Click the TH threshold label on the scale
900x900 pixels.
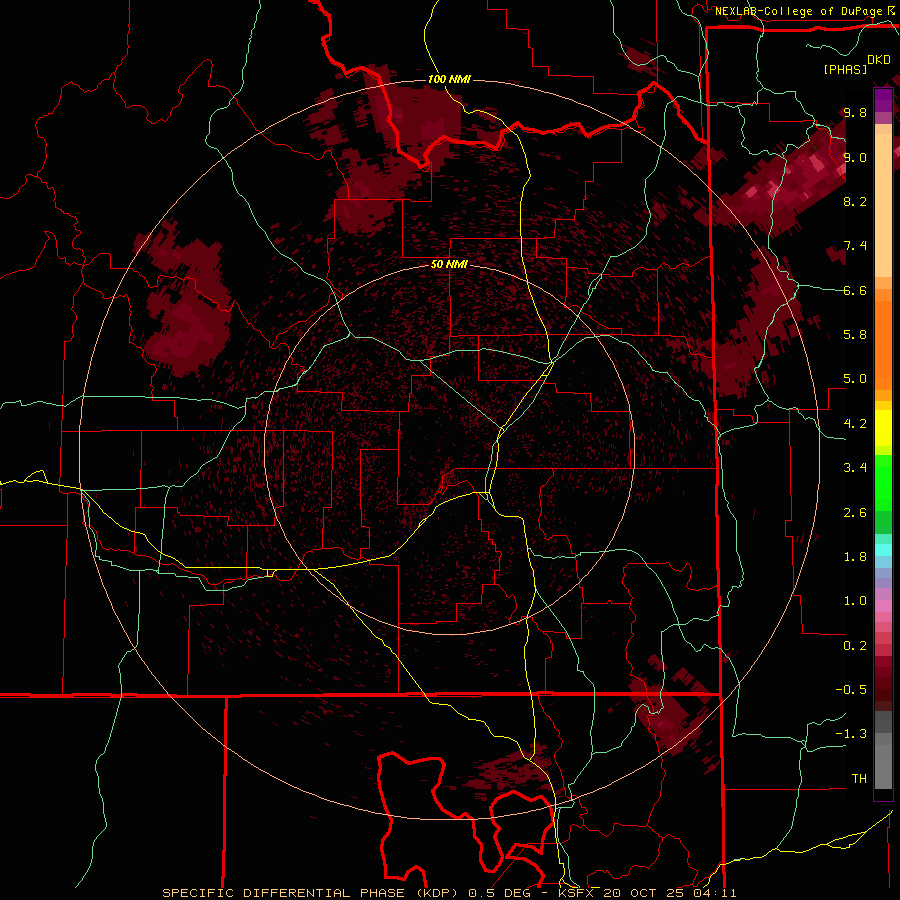click(x=859, y=779)
